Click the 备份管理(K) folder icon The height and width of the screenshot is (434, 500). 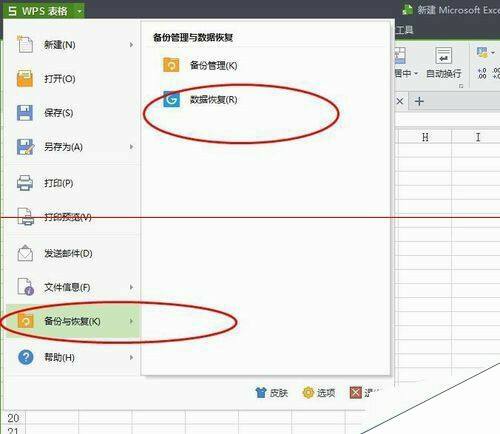tap(171, 65)
